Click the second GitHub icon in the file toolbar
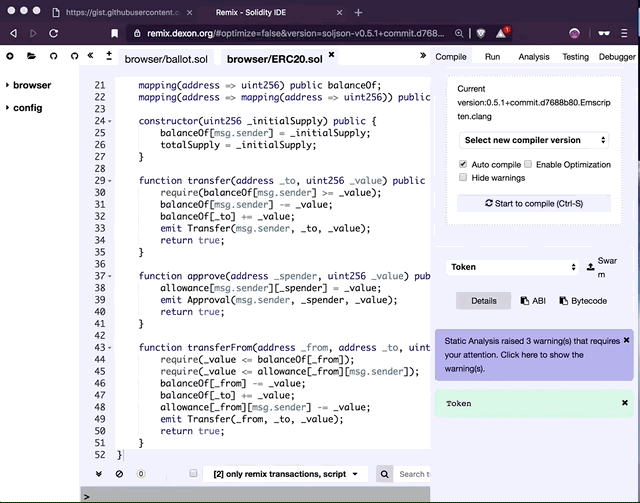Image resolution: width=640 pixels, height=503 pixels. coord(74,56)
